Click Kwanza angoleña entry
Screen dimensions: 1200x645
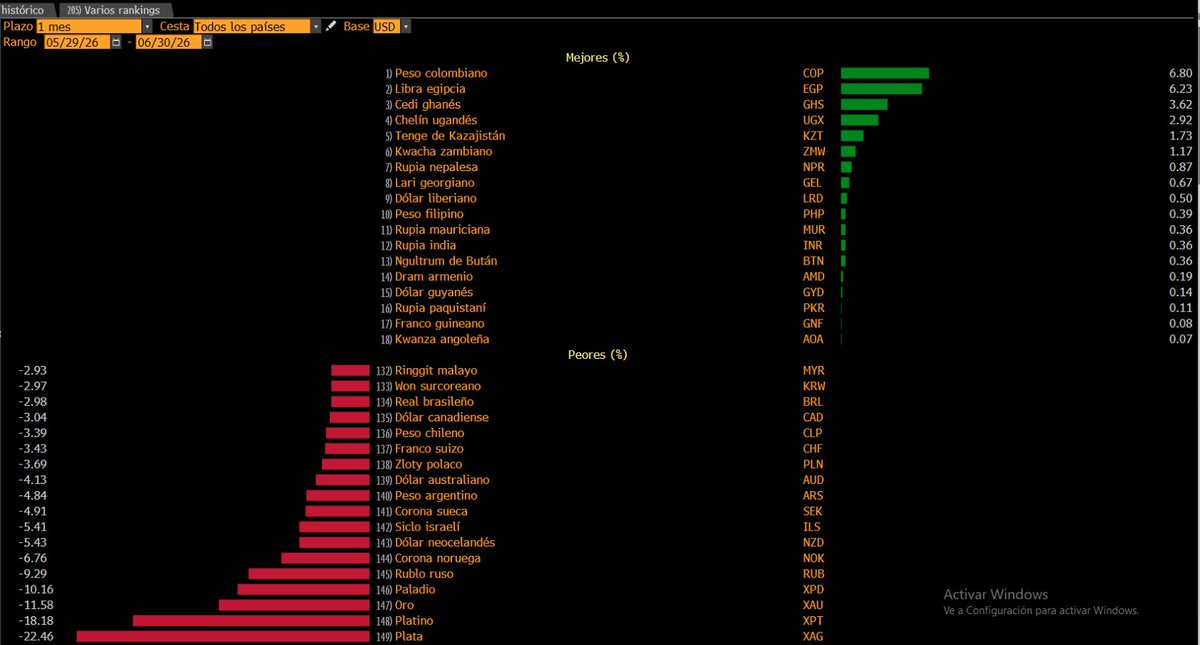tap(442, 339)
